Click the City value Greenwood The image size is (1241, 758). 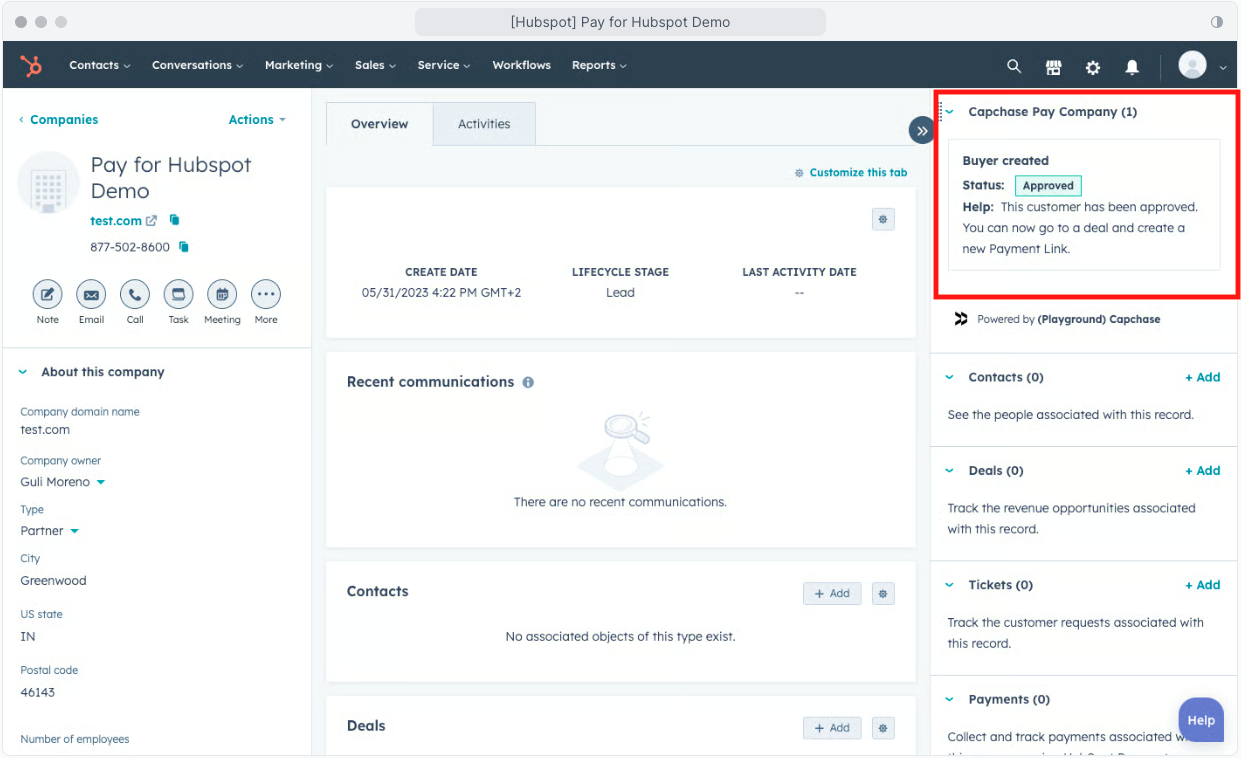tap(53, 581)
